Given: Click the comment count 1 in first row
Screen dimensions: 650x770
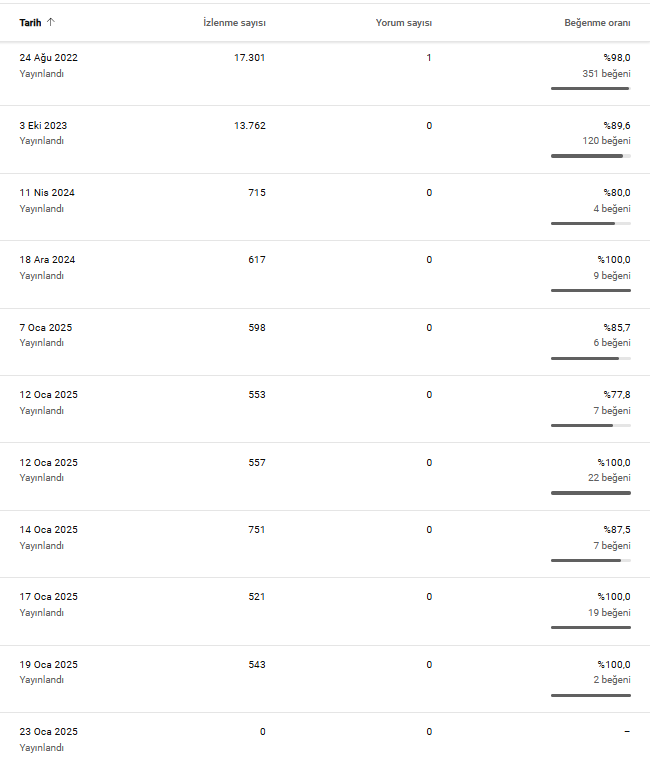Looking at the screenshot, I should (429, 57).
